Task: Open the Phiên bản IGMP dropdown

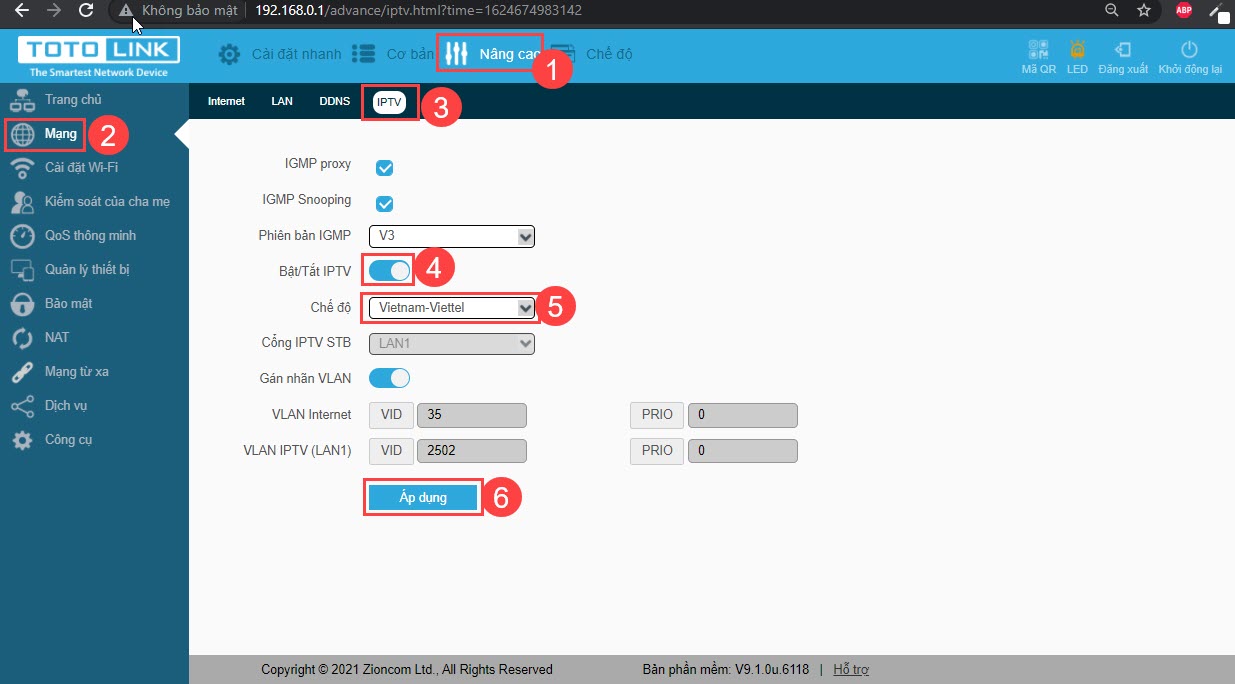Action: [x=452, y=236]
